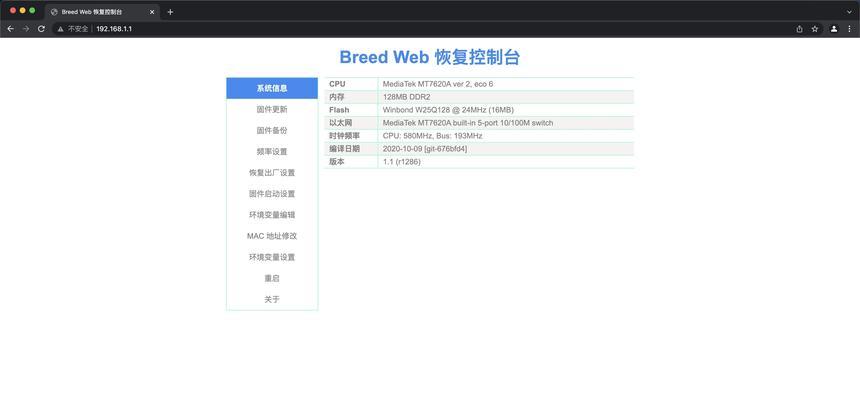Go to 频率设置
This screenshot has height=400, width=860.
(272, 151)
